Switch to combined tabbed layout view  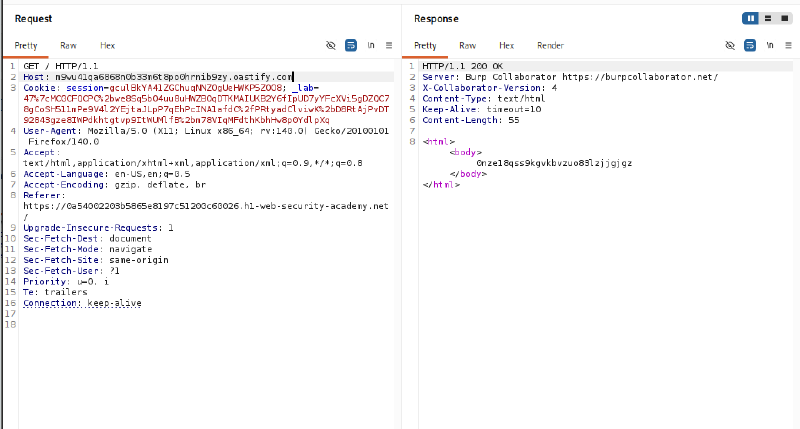coord(785,18)
